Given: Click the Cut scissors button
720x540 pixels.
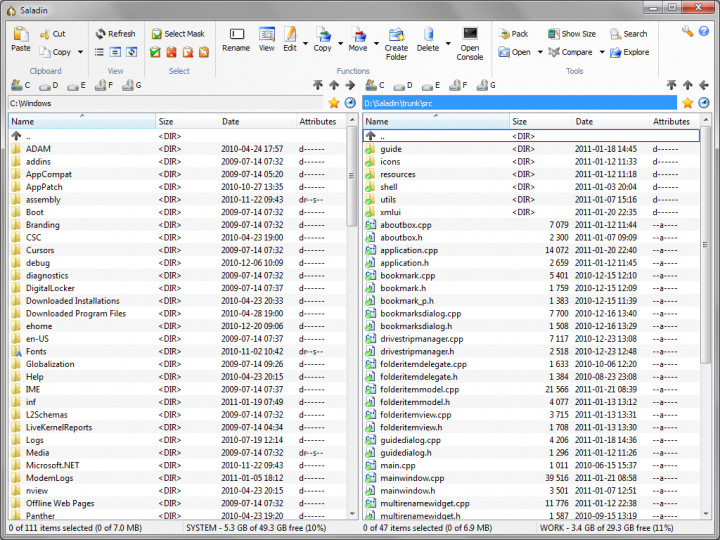Looking at the screenshot, I should coord(52,34).
